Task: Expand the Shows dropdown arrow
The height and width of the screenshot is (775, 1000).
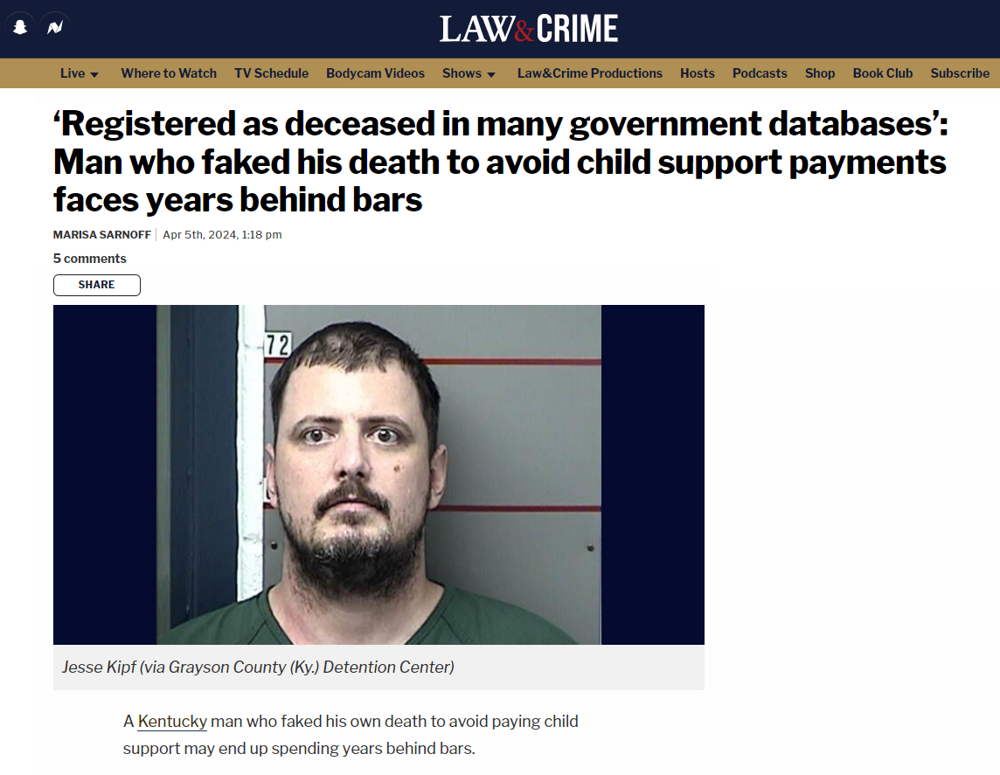Action: (x=491, y=75)
